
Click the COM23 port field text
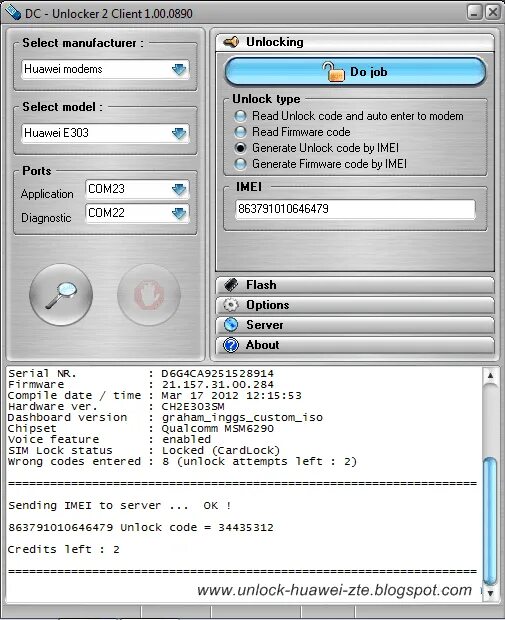pos(106,189)
